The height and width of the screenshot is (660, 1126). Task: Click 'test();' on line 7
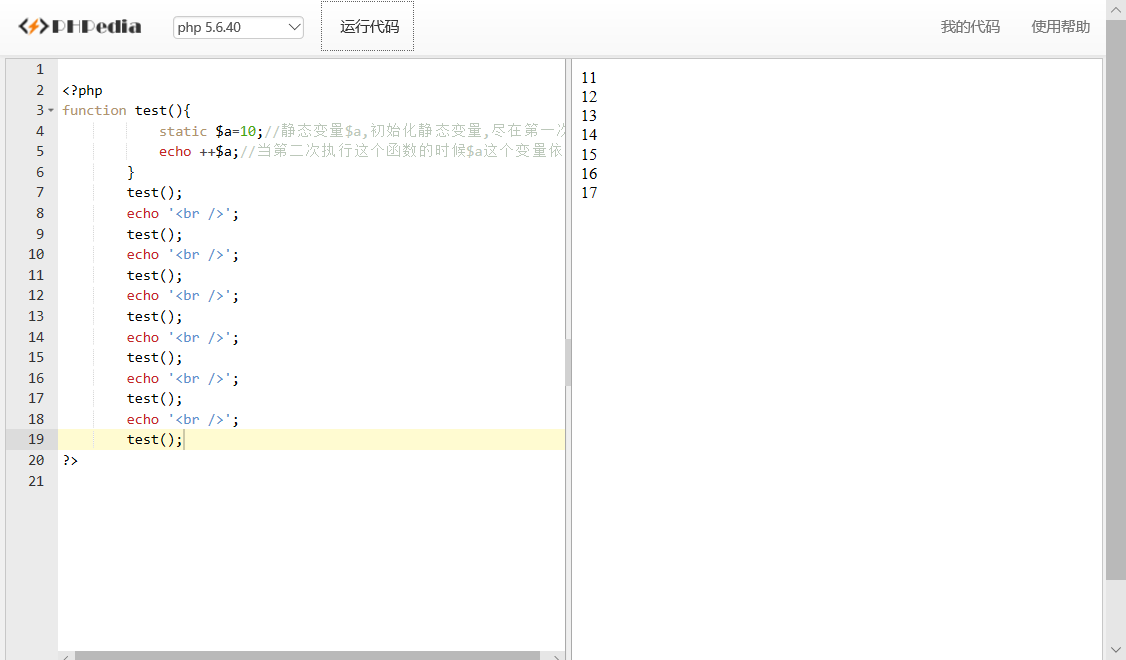[154, 192]
